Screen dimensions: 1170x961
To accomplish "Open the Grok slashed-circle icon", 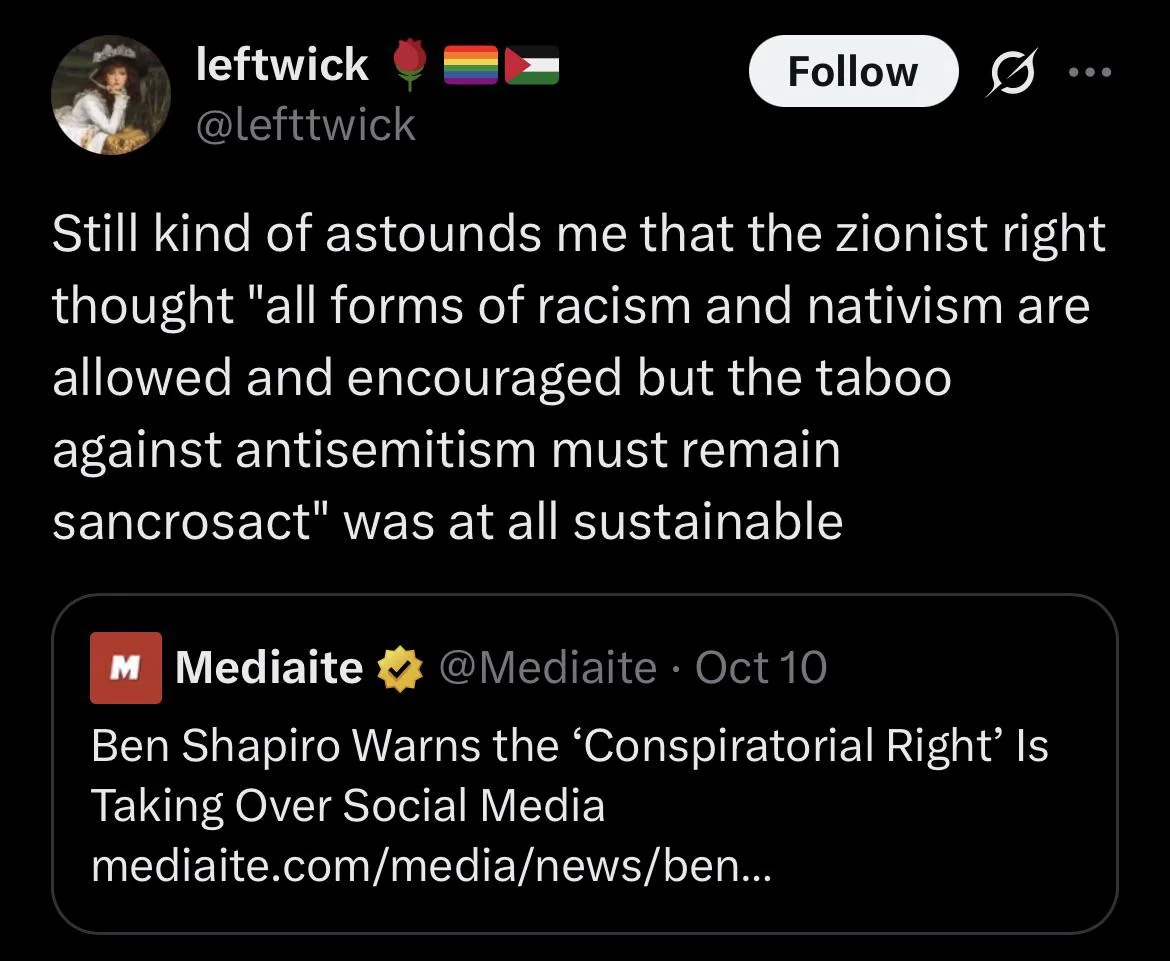I will click(x=1011, y=72).
